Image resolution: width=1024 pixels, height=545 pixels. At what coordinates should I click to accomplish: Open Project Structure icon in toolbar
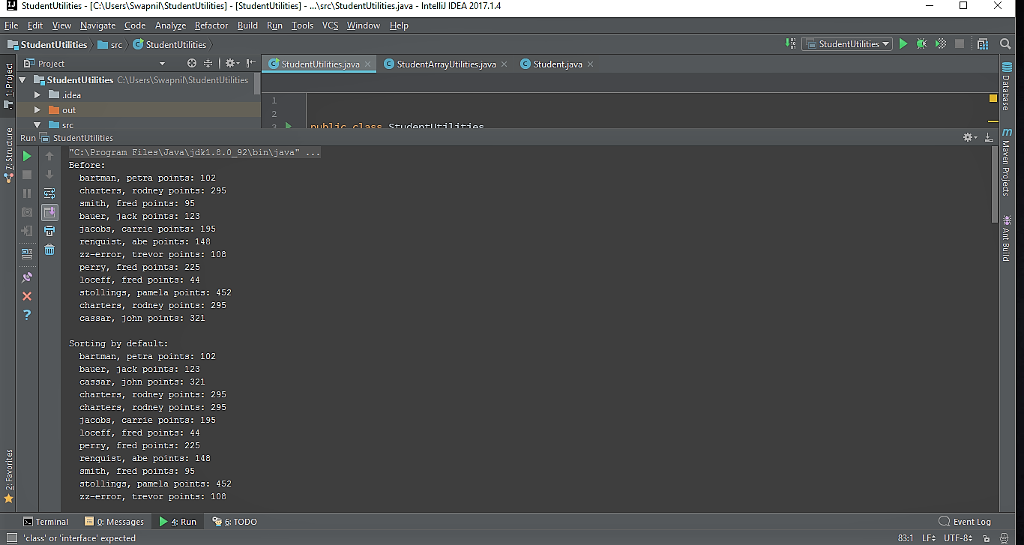[x=983, y=44]
